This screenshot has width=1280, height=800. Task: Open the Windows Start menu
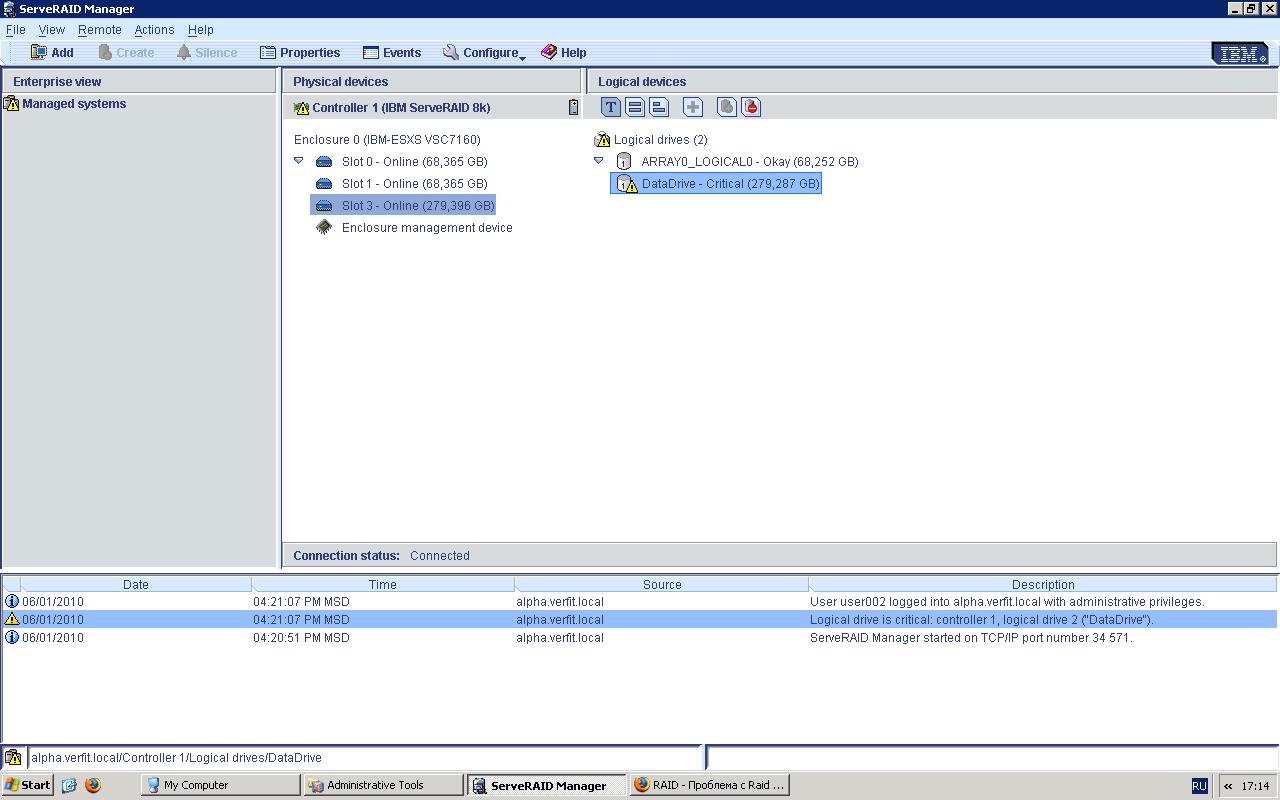tap(27, 785)
